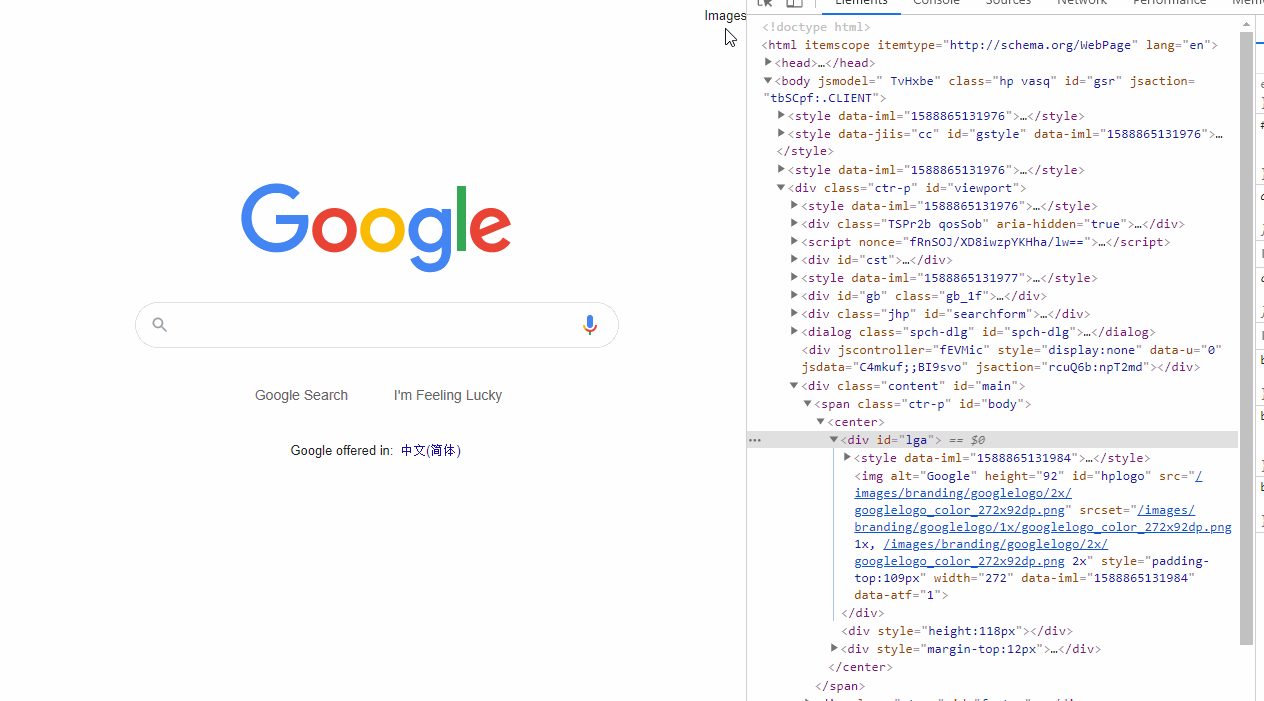This screenshot has height=701, width=1264.
Task: Open the Network tab
Action: [x=1082, y=4]
